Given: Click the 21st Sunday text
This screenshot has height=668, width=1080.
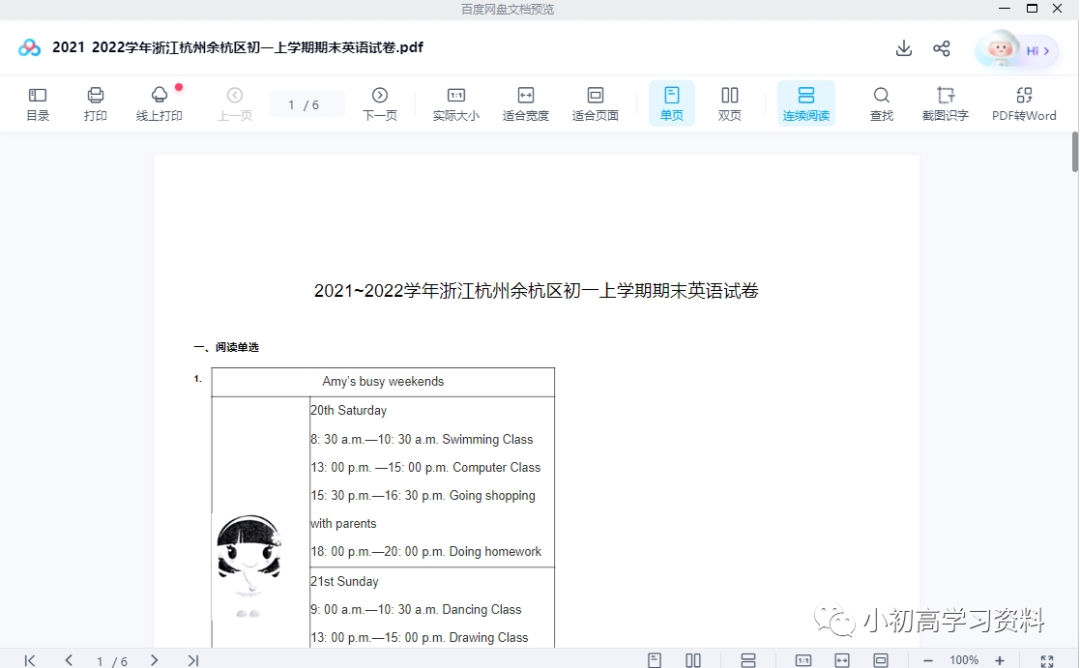Looking at the screenshot, I should [x=344, y=581].
